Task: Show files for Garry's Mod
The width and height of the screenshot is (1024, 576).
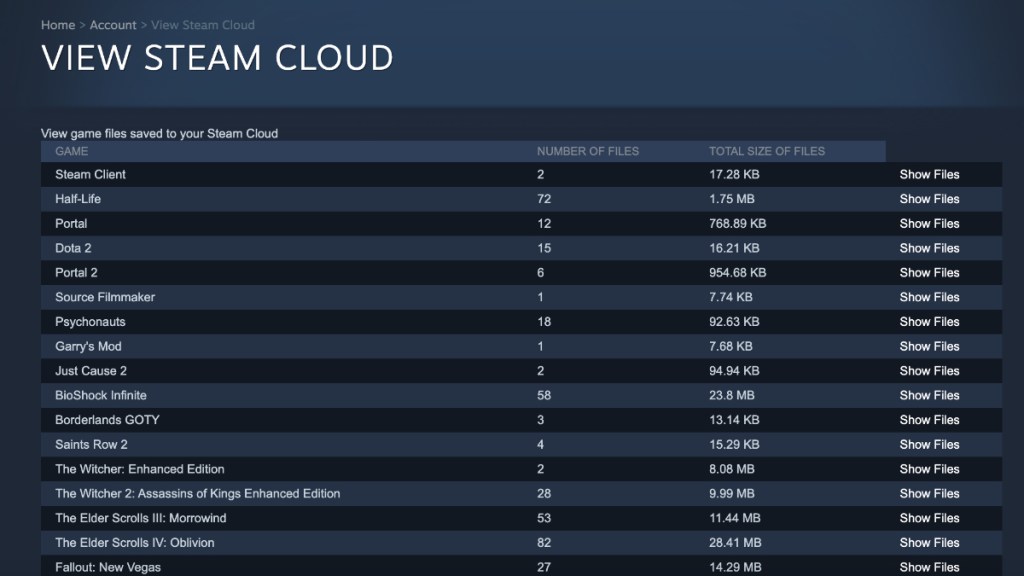Action: pyautogui.click(x=929, y=347)
